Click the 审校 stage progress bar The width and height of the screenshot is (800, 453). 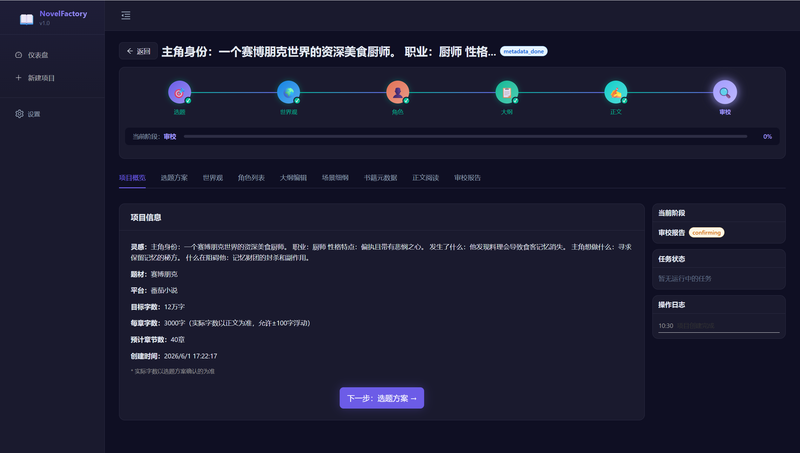pyautogui.click(x=465, y=136)
